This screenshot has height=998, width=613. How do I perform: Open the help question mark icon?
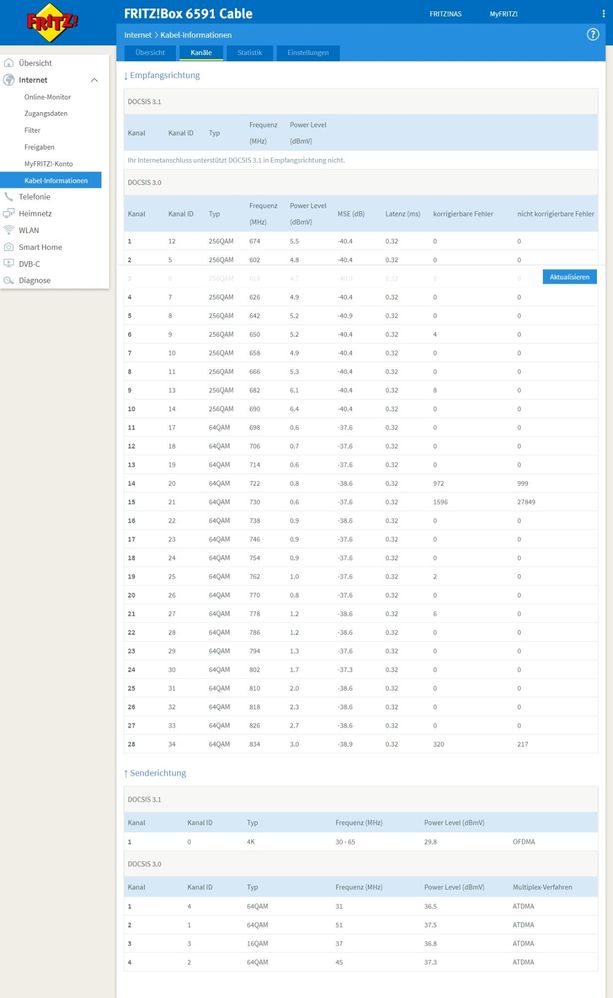pyautogui.click(x=593, y=34)
